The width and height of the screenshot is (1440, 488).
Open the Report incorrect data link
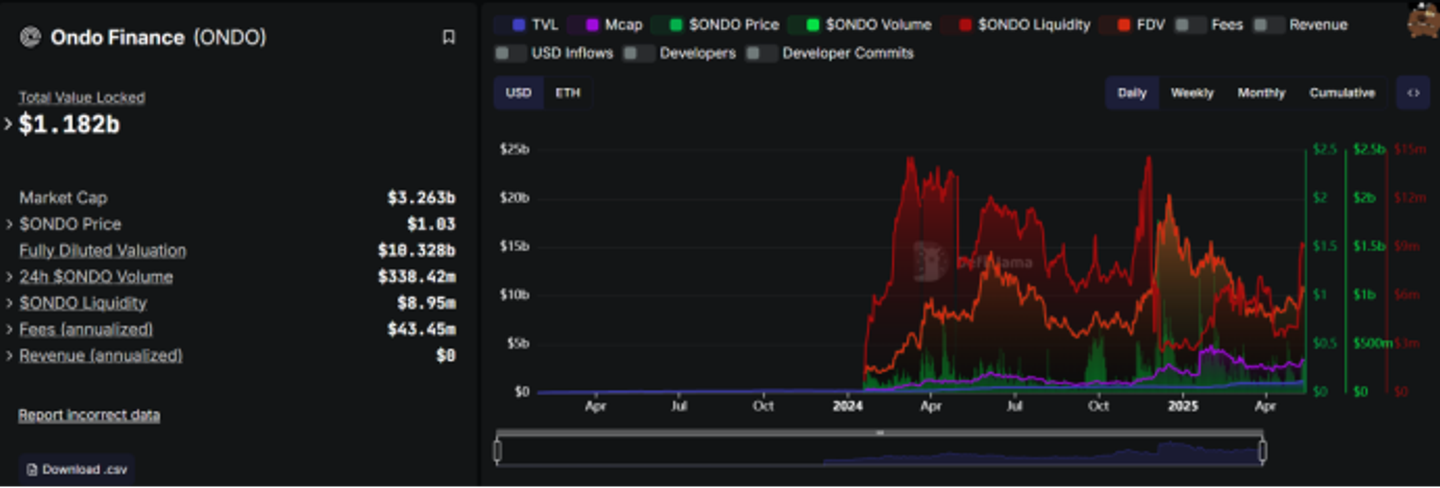coord(89,415)
